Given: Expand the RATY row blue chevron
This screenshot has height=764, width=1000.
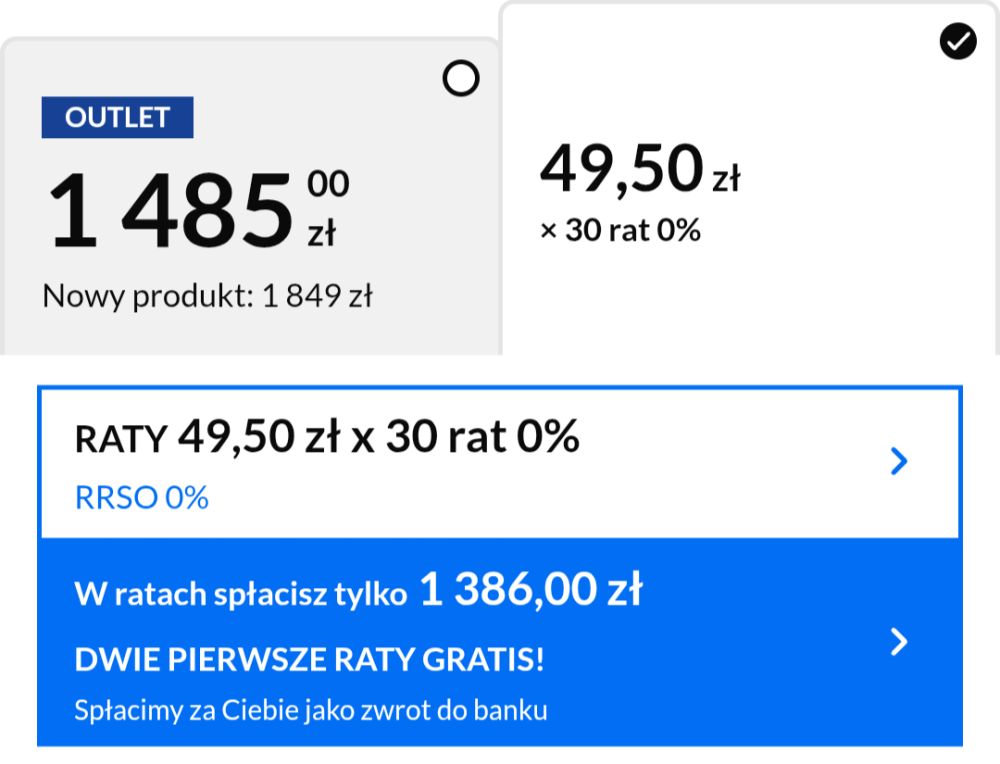Looking at the screenshot, I should [899, 461].
